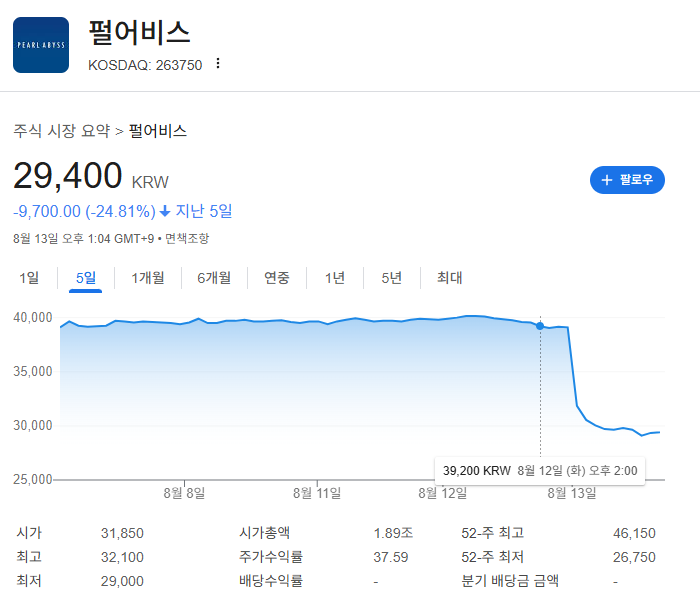This screenshot has width=700, height=612.
Task: Show the 1년 chart range
Action: coord(335,278)
